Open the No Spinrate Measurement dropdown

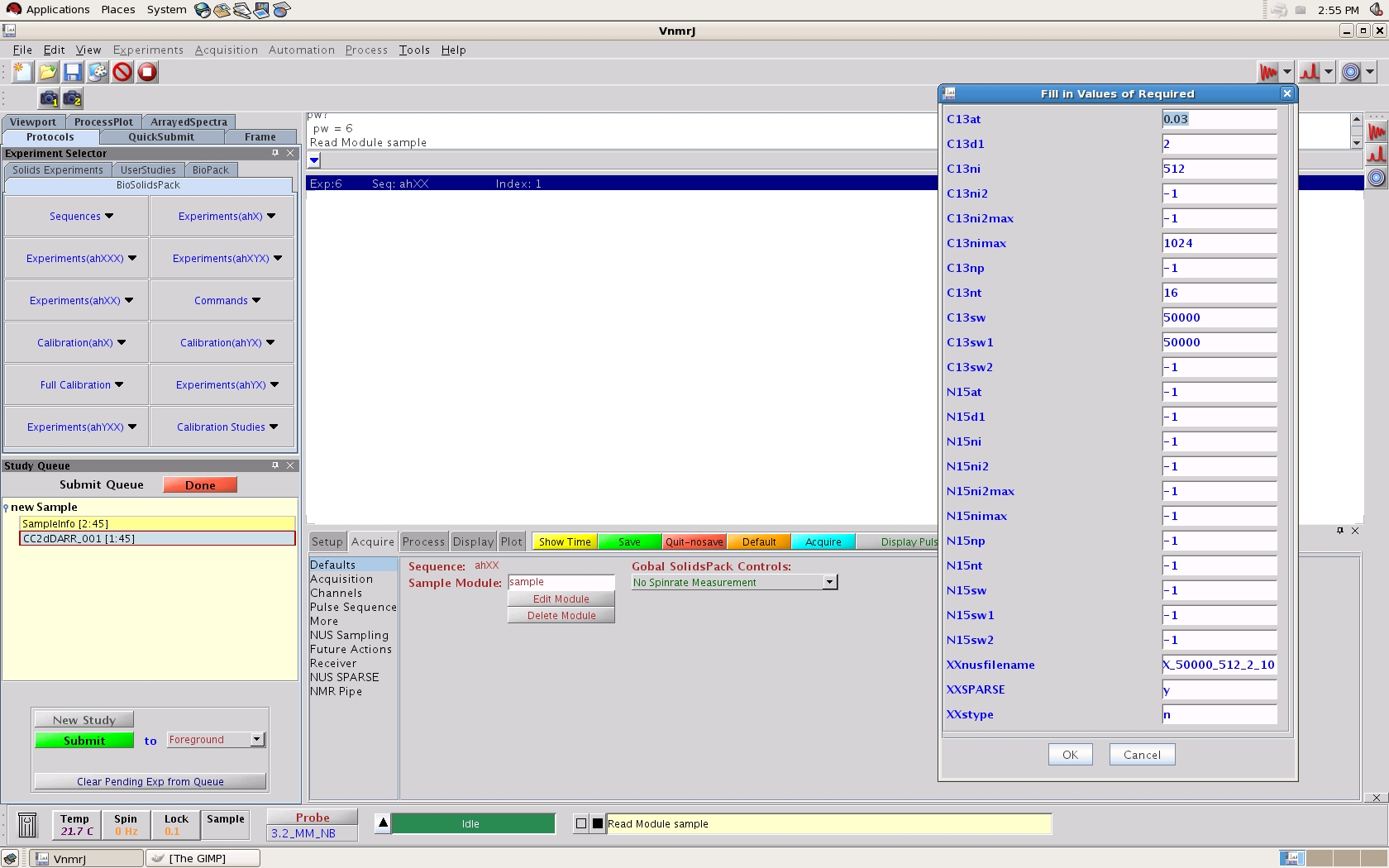tap(829, 583)
